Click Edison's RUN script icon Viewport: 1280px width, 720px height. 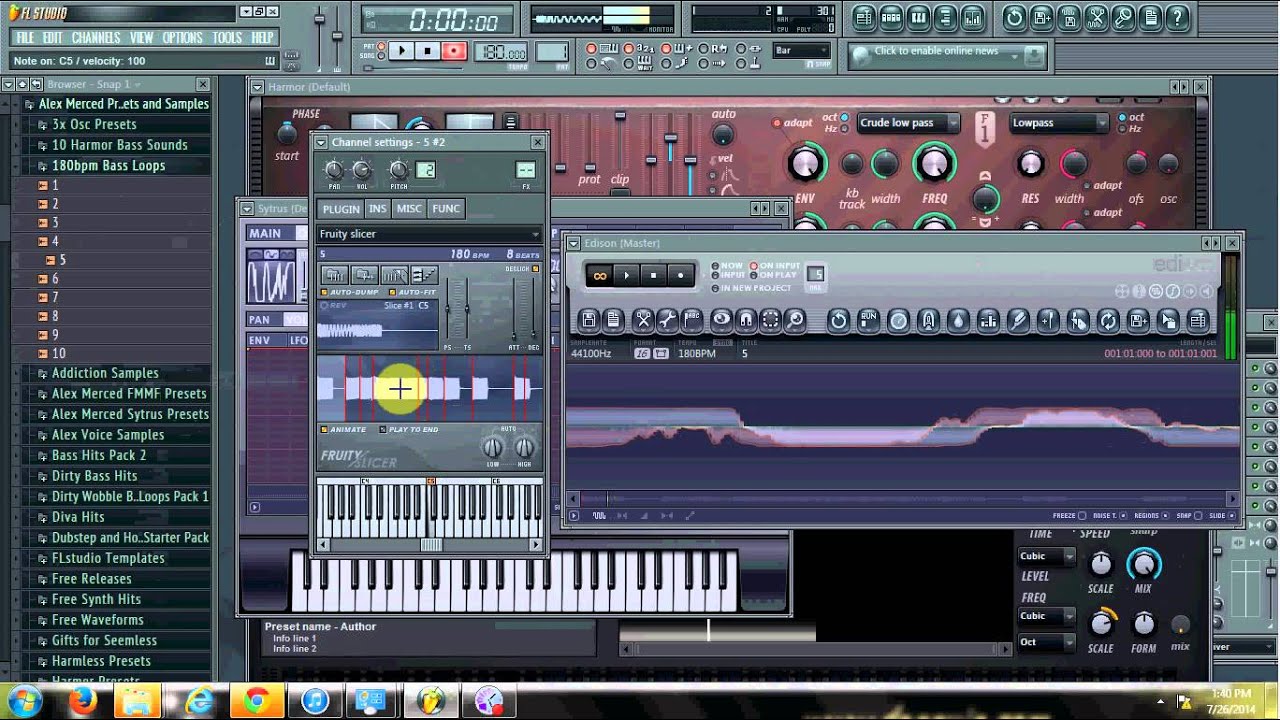(x=869, y=320)
